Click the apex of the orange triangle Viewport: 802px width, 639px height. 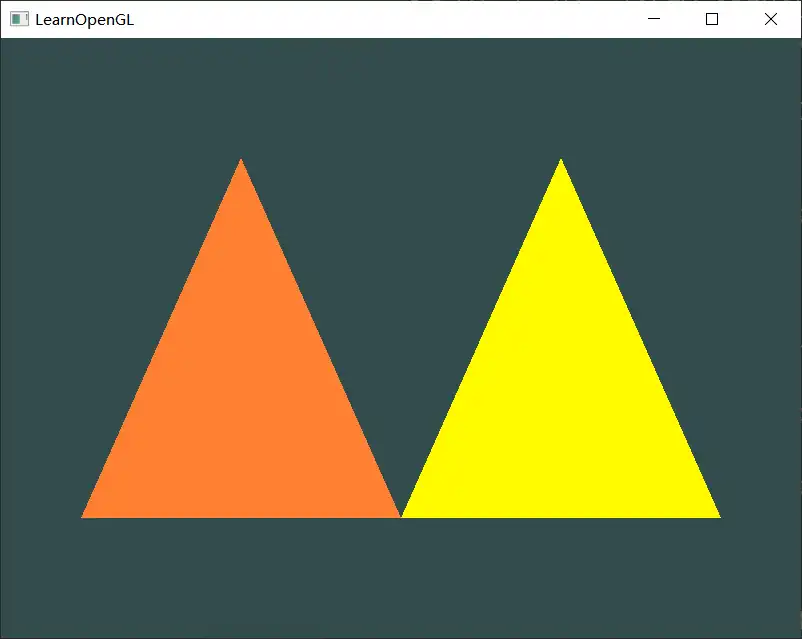pos(241,165)
